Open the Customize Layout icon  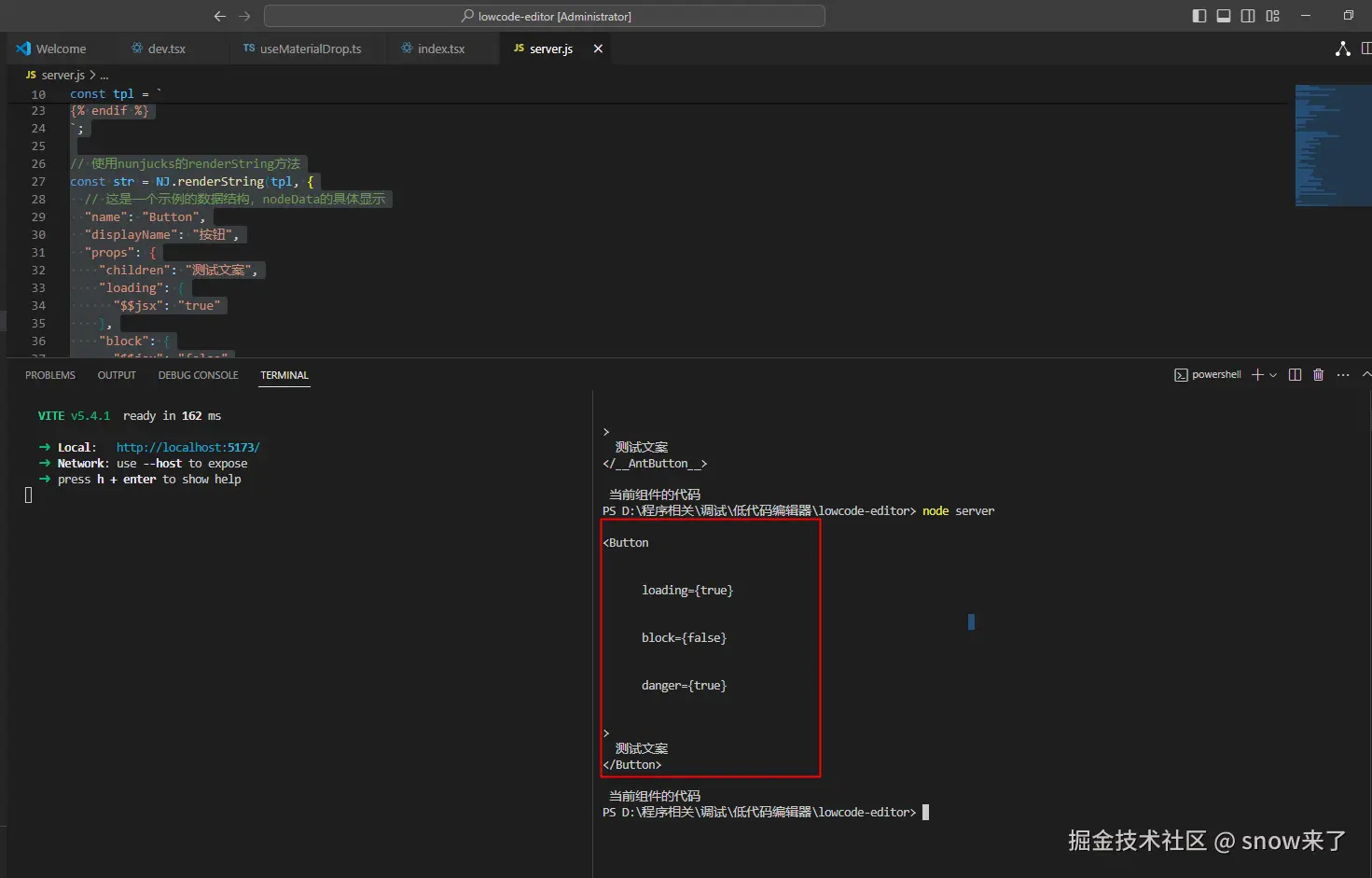[x=1272, y=16]
